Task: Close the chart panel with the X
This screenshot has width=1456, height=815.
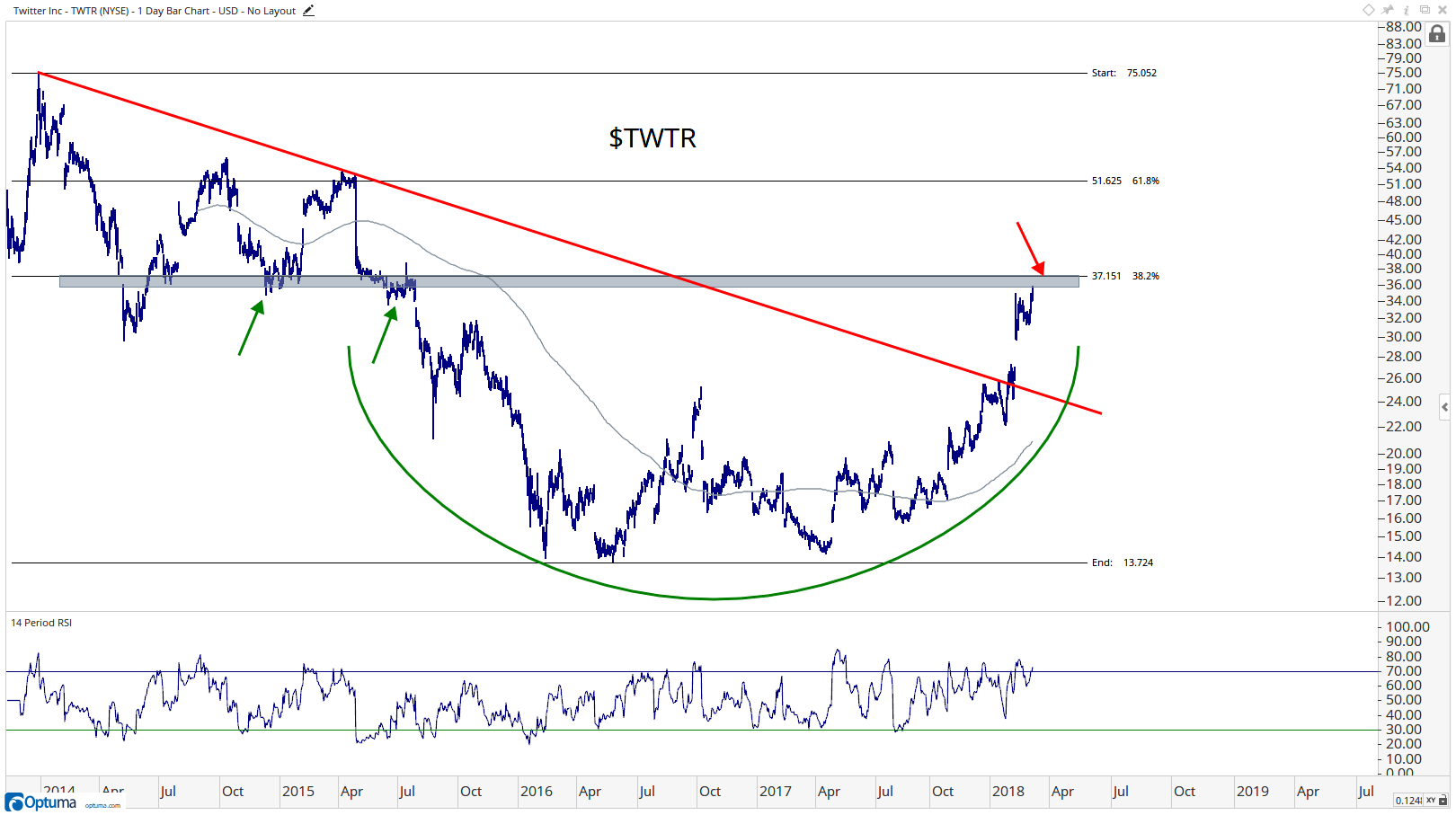Action: tap(1443, 10)
